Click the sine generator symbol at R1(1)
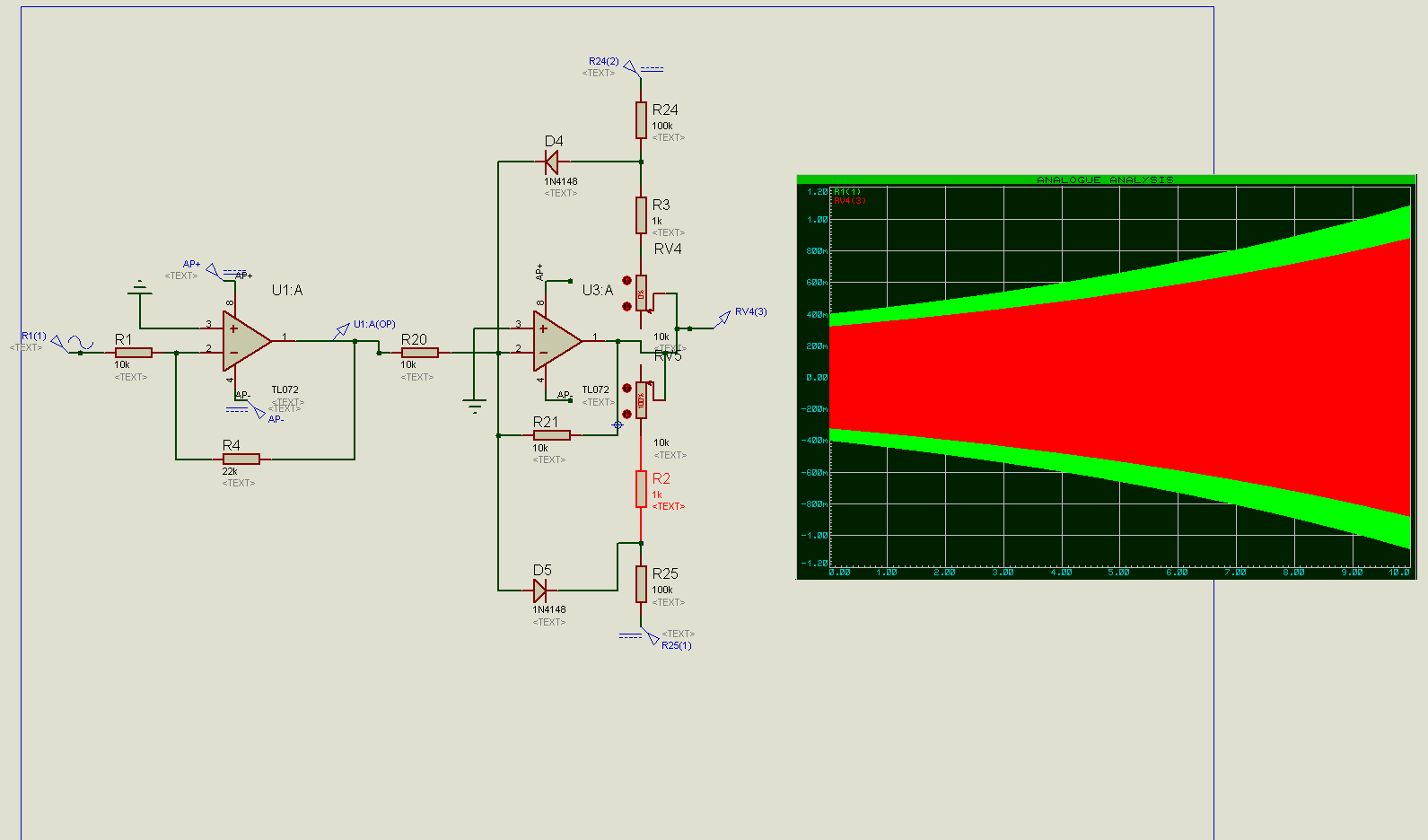 click(81, 343)
